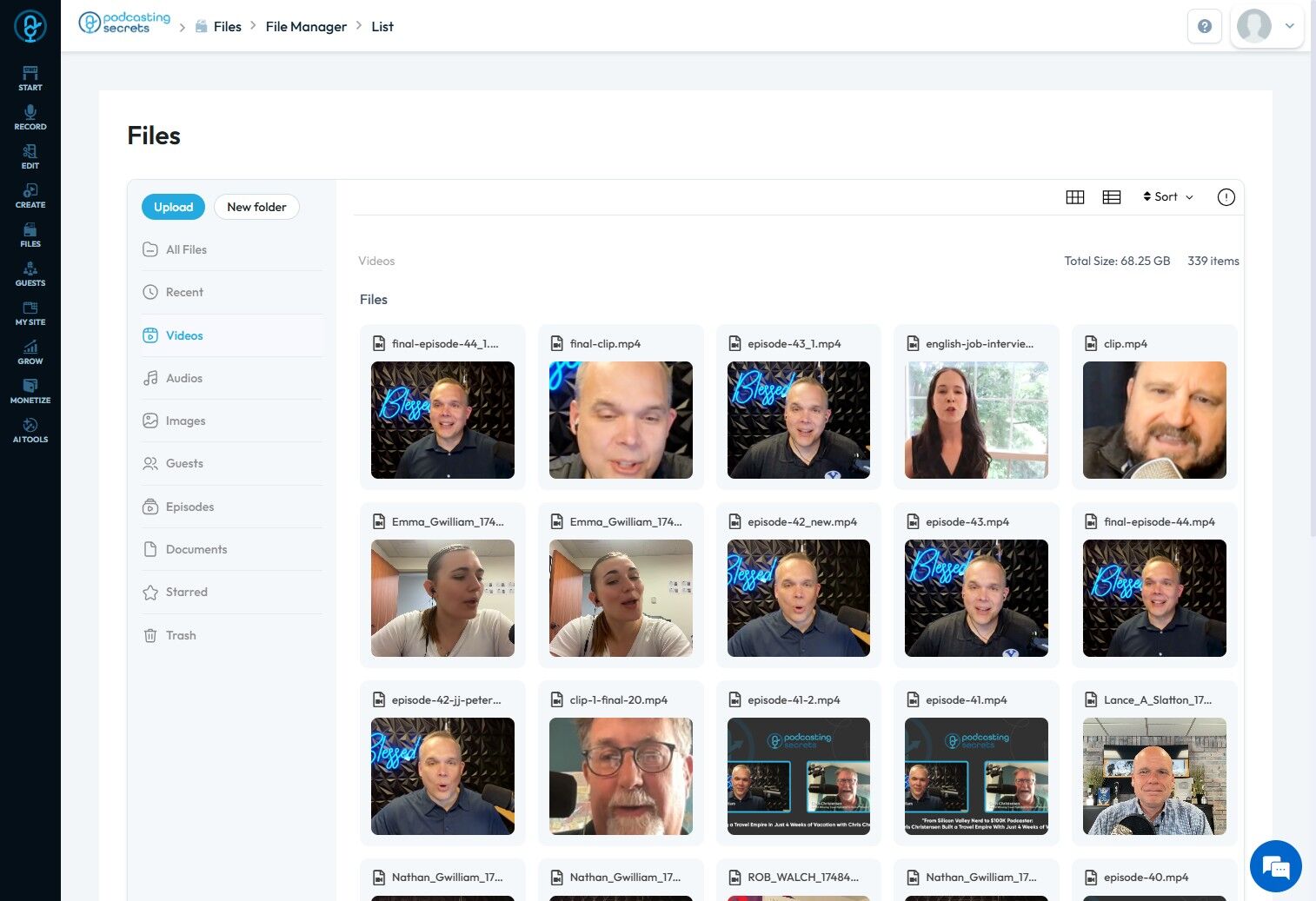This screenshot has height=901, width=1316.
Task: Switch to list view layout
Action: [x=1112, y=197]
